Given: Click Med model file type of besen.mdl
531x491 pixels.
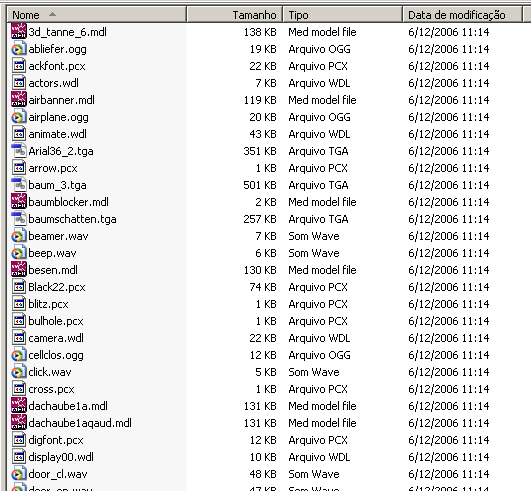Looking at the screenshot, I should 322,270.
